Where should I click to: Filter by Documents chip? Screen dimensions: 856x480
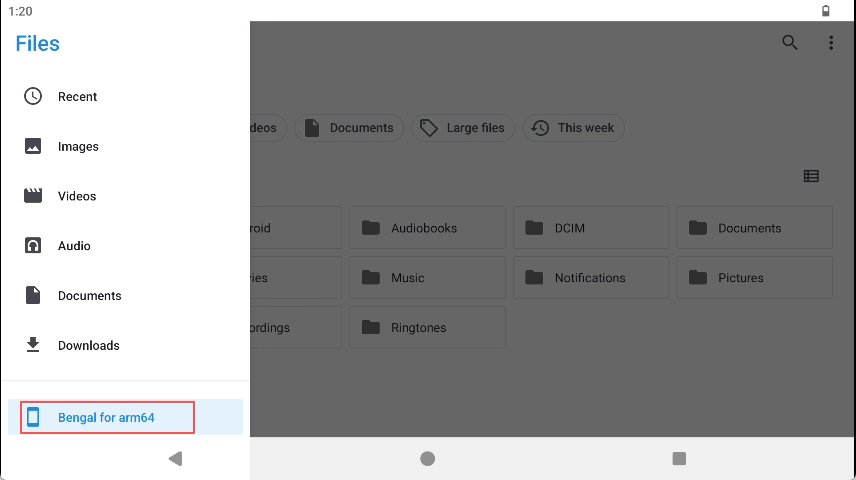tap(349, 128)
